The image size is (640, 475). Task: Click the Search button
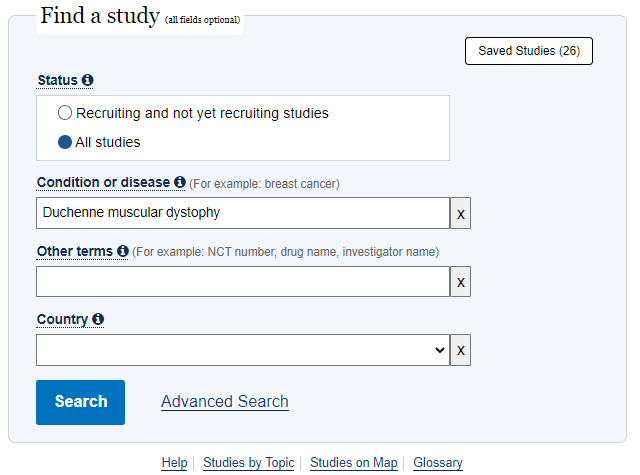(80, 402)
